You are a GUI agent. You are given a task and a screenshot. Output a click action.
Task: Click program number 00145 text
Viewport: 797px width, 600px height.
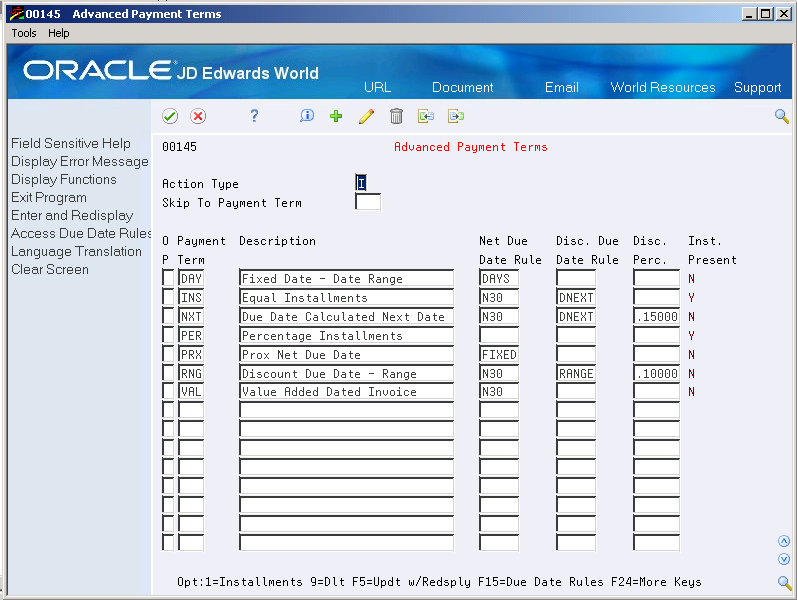[179, 147]
